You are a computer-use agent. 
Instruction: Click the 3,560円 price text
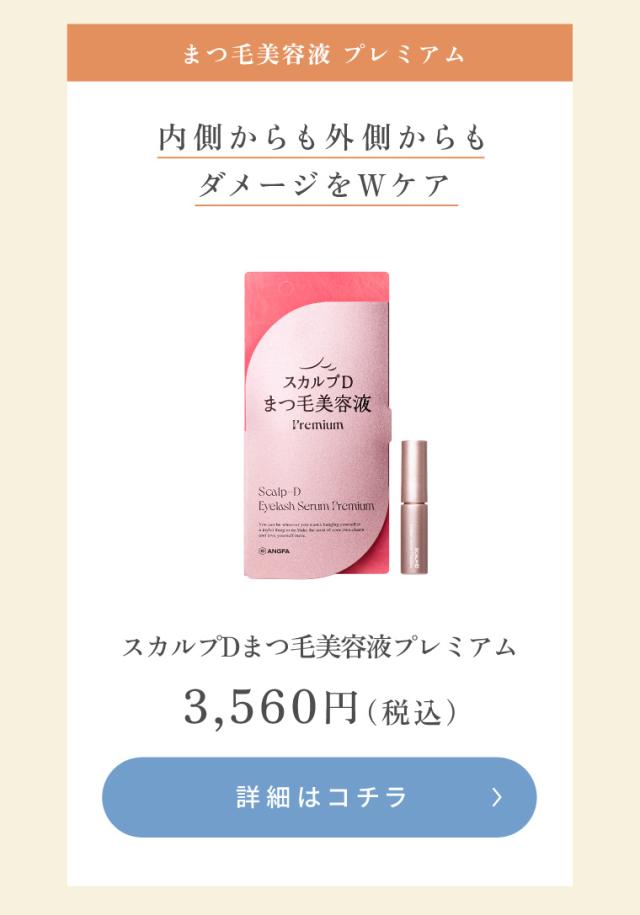[270, 707]
